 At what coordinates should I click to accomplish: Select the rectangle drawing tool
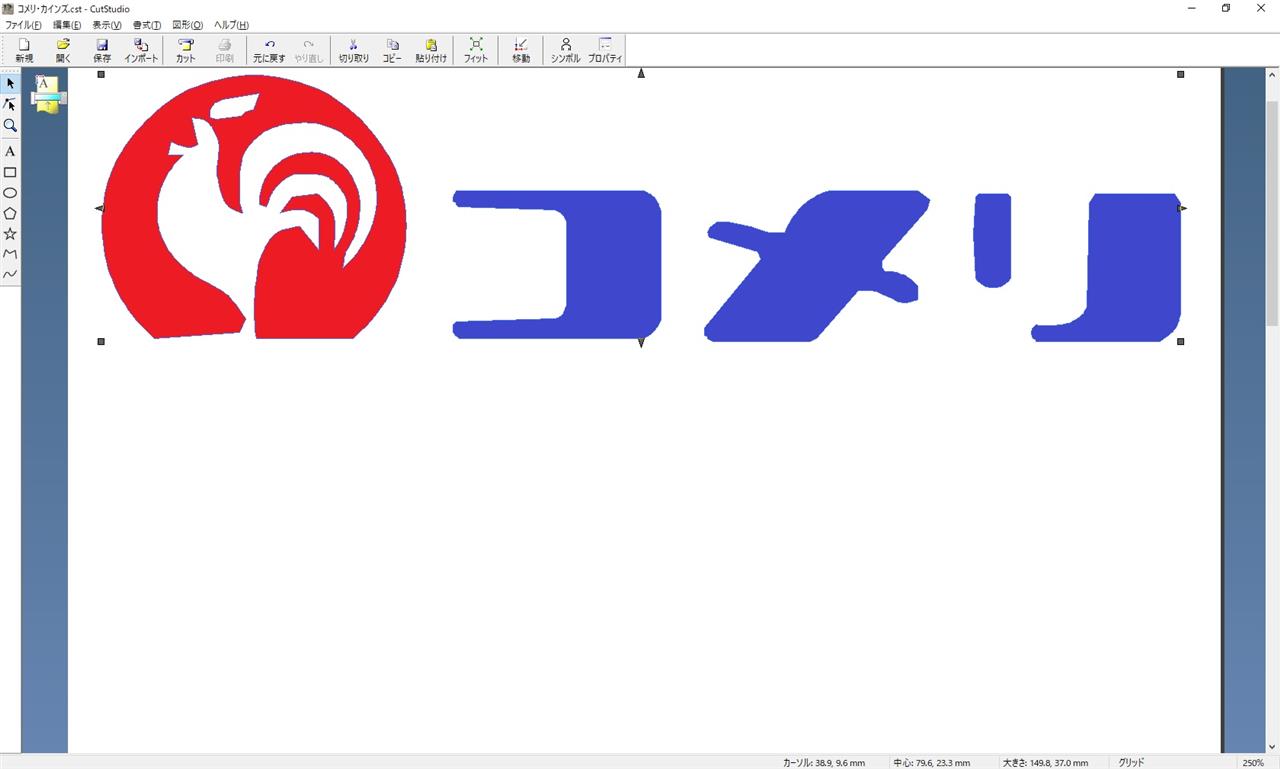[10, 172]
